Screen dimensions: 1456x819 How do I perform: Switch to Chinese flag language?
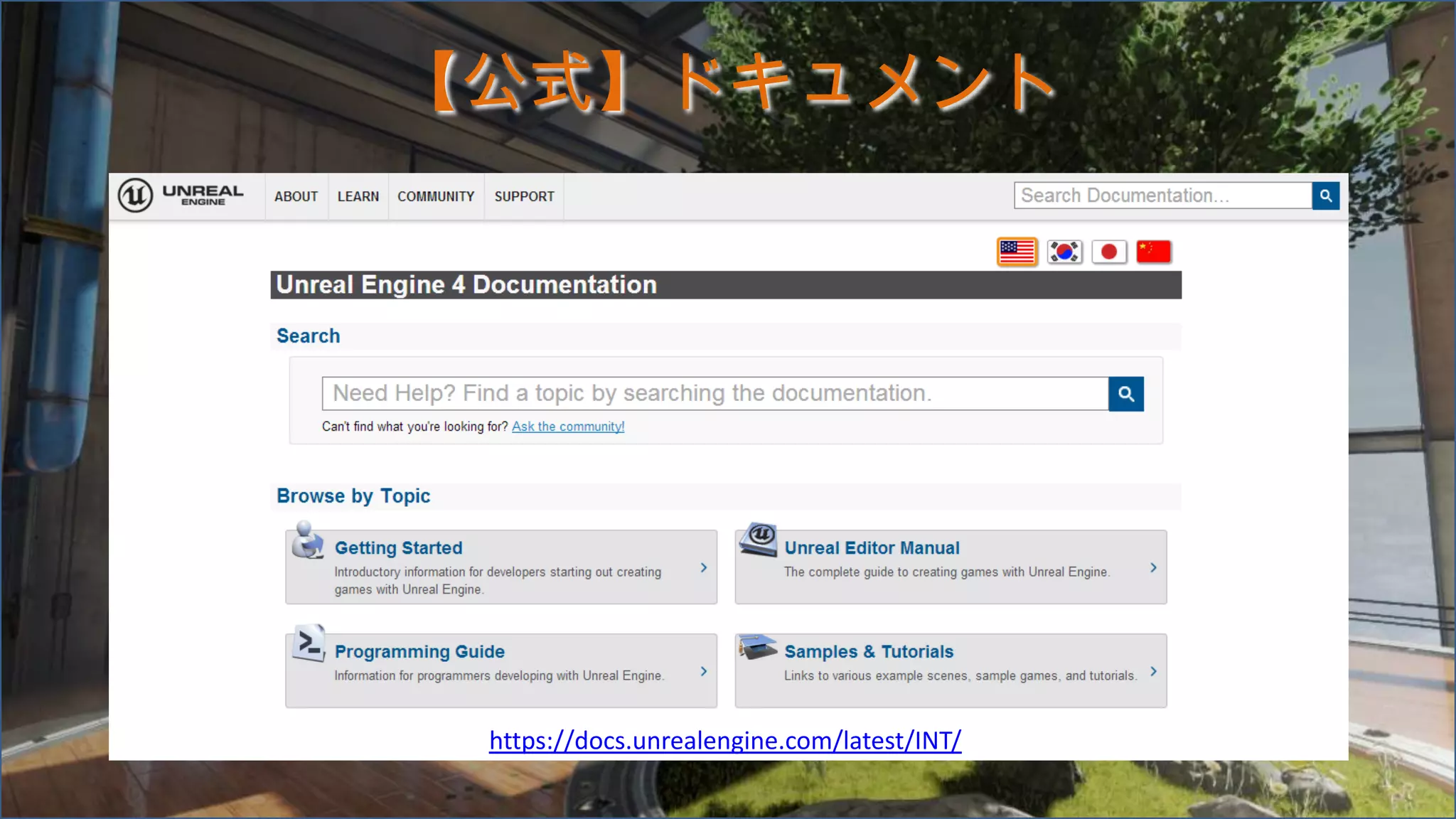pyautogui.click(x=1153, y=252)
